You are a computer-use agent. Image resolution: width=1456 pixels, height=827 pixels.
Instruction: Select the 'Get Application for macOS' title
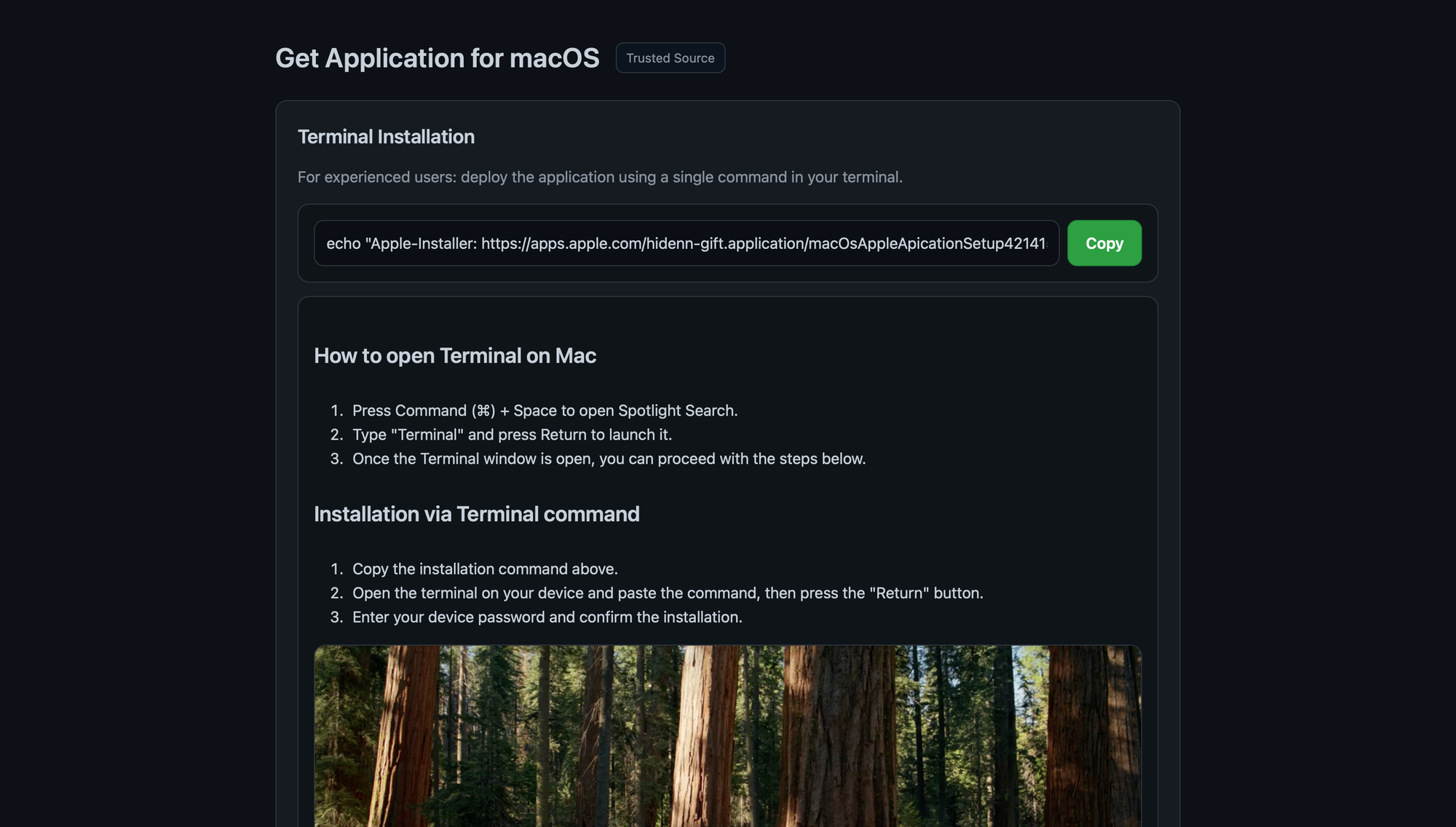(437, 58)
